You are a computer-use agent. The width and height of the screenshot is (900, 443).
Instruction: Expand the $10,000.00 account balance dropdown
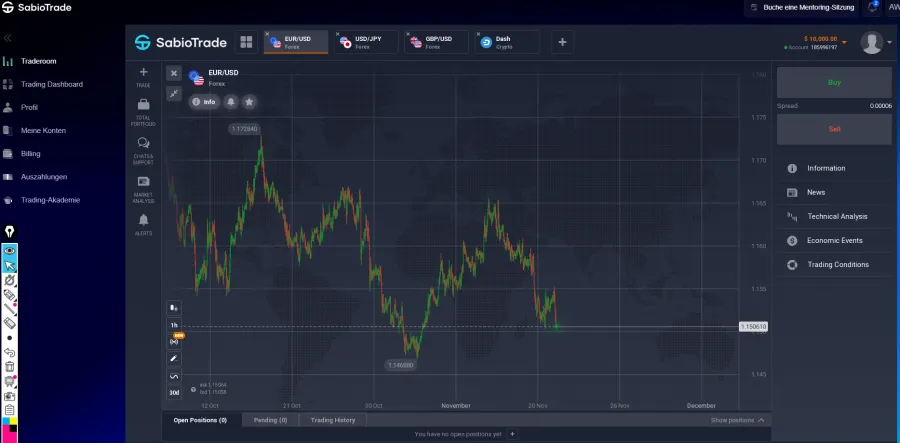point(844,42)
